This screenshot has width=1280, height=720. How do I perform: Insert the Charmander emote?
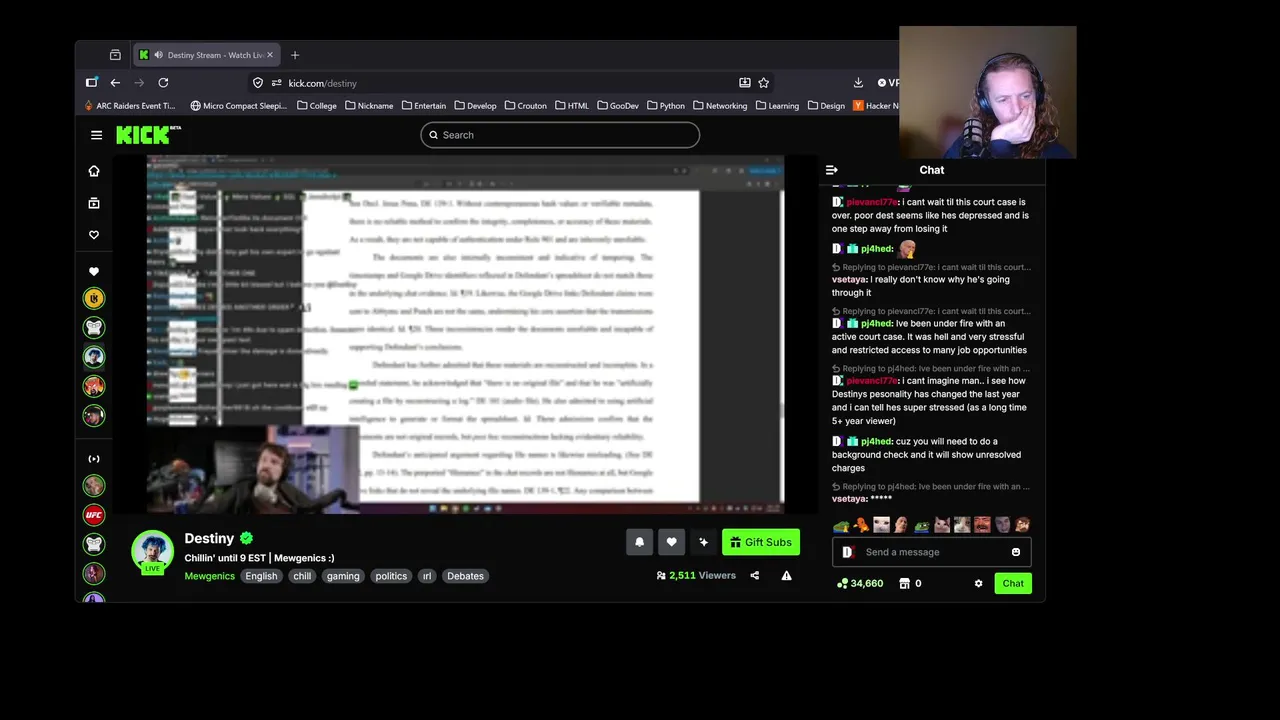coord(860,525)
